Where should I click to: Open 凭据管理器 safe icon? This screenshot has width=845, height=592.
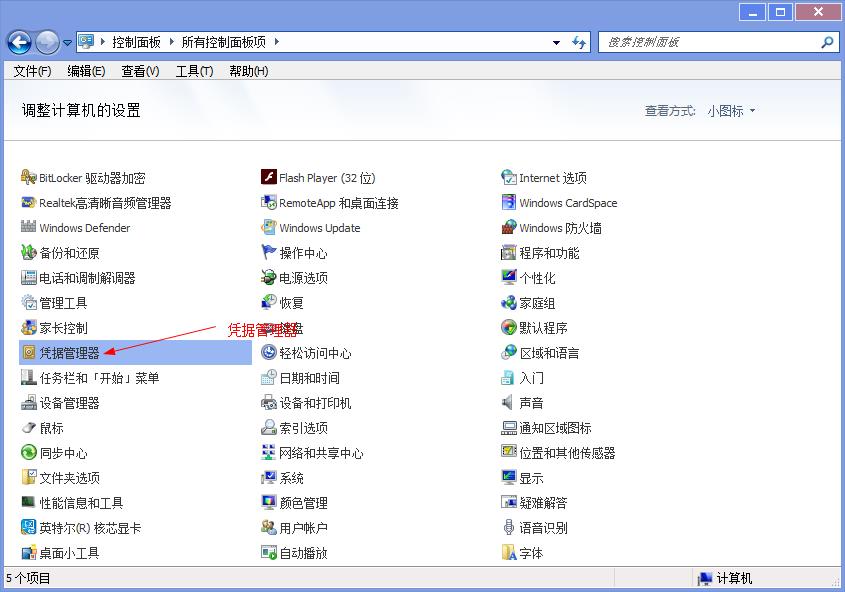29,353
